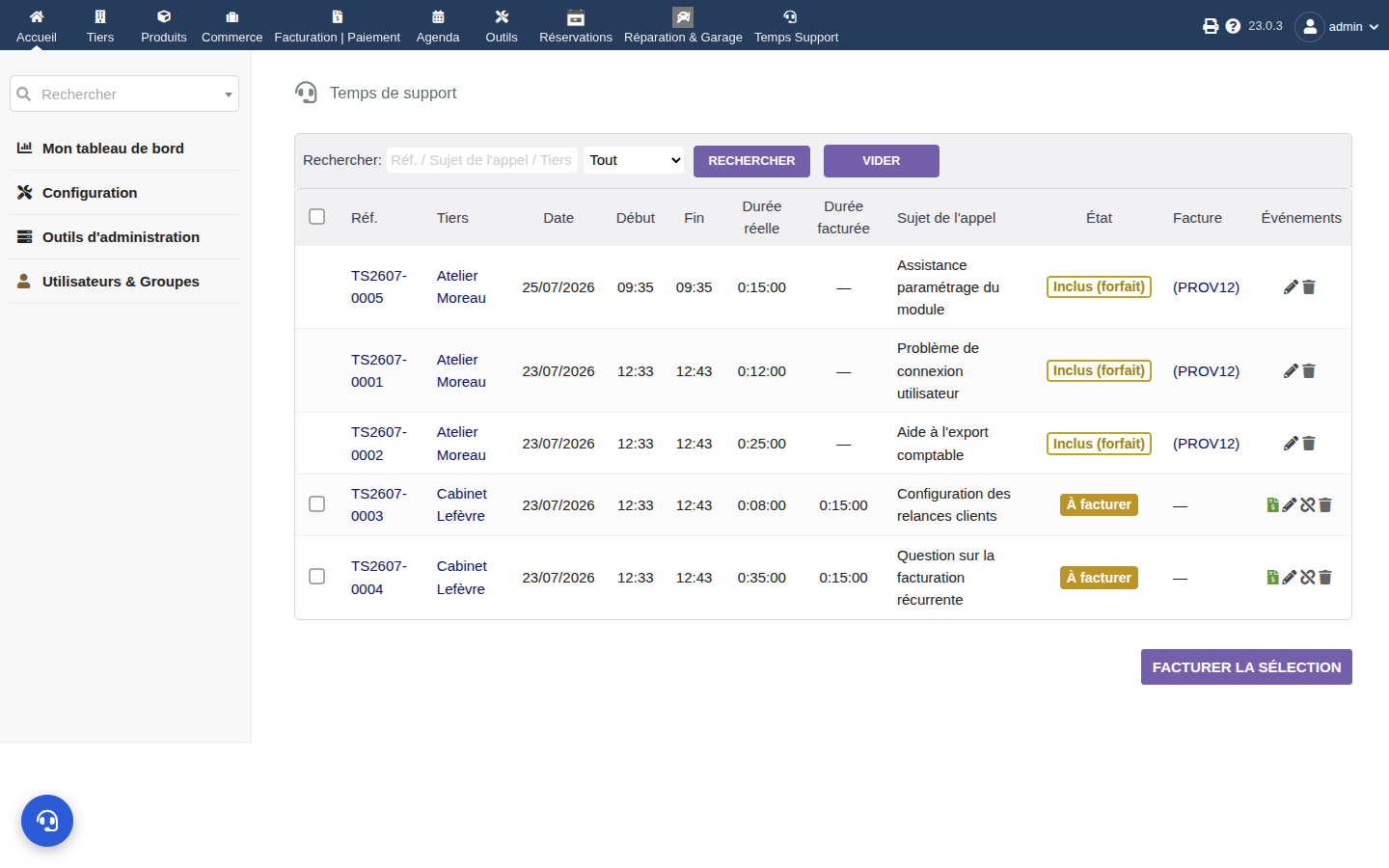The height and width of the screenshot is (868, 1389).
Task: Open the Tout status filter dropdown
Action: 634,160
